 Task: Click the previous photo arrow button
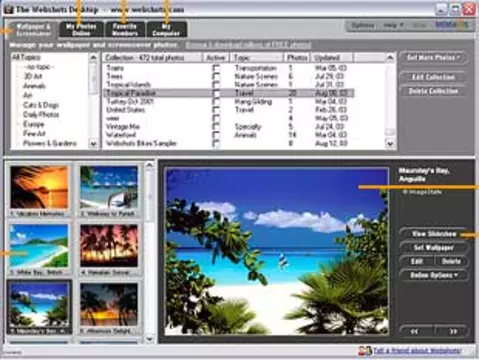(x=415, y=331)
